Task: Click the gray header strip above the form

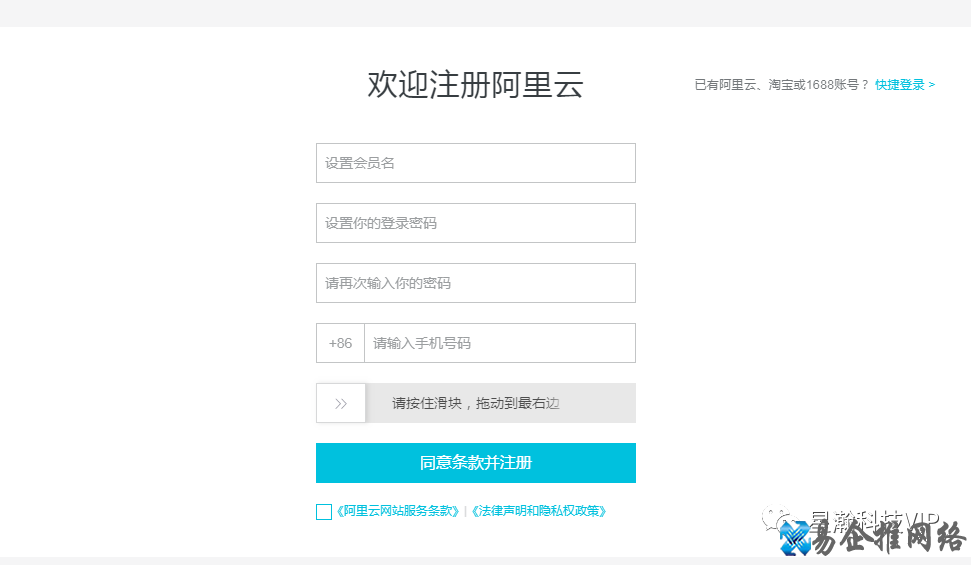Action: [x=485, y=13]
